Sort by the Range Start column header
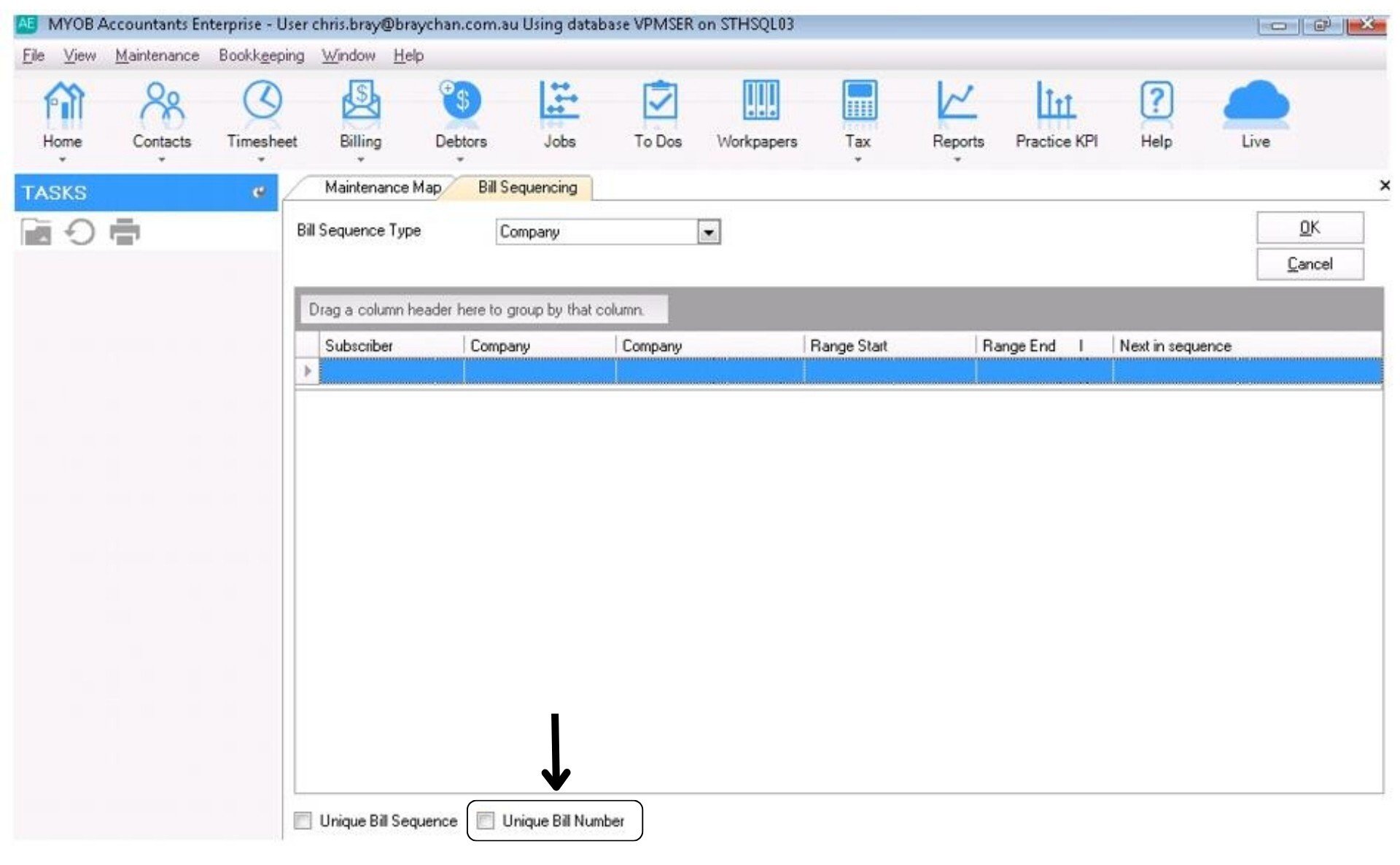Image resolution: width=1400 pixels, height=865 pixels. point(848,346)
